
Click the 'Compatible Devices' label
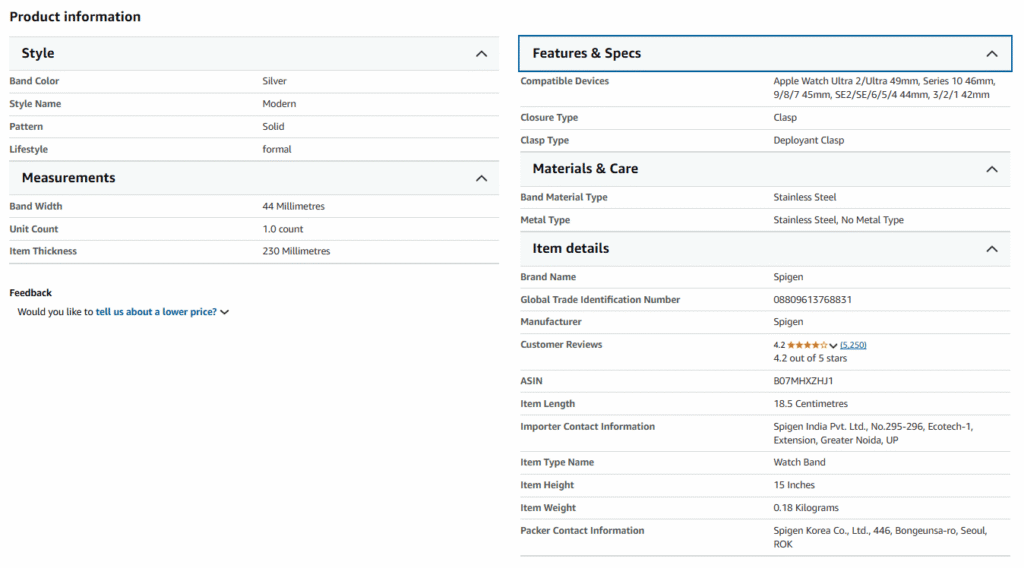click(564, 81)
